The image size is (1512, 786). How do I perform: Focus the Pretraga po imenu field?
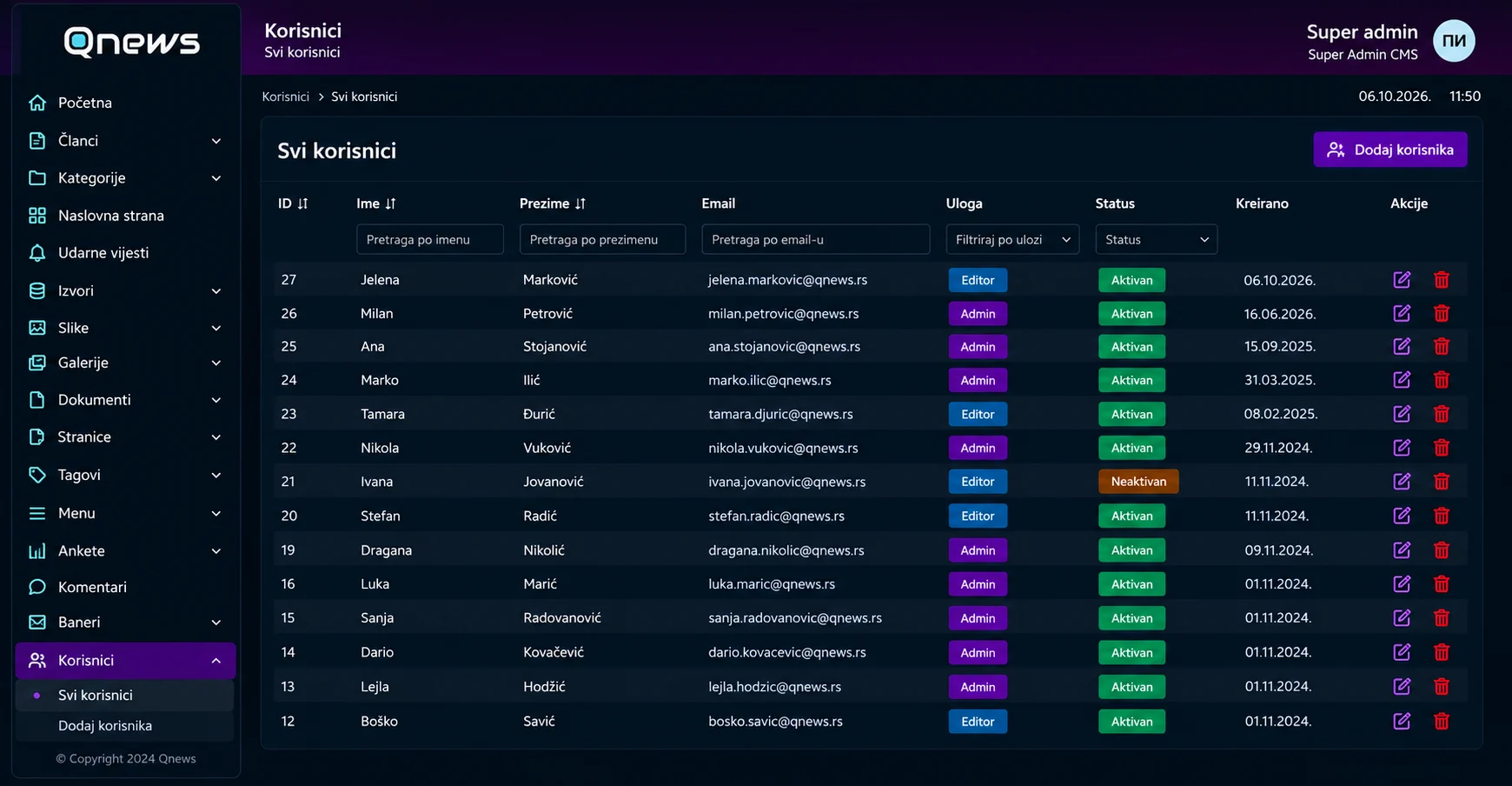pos(430,239)
